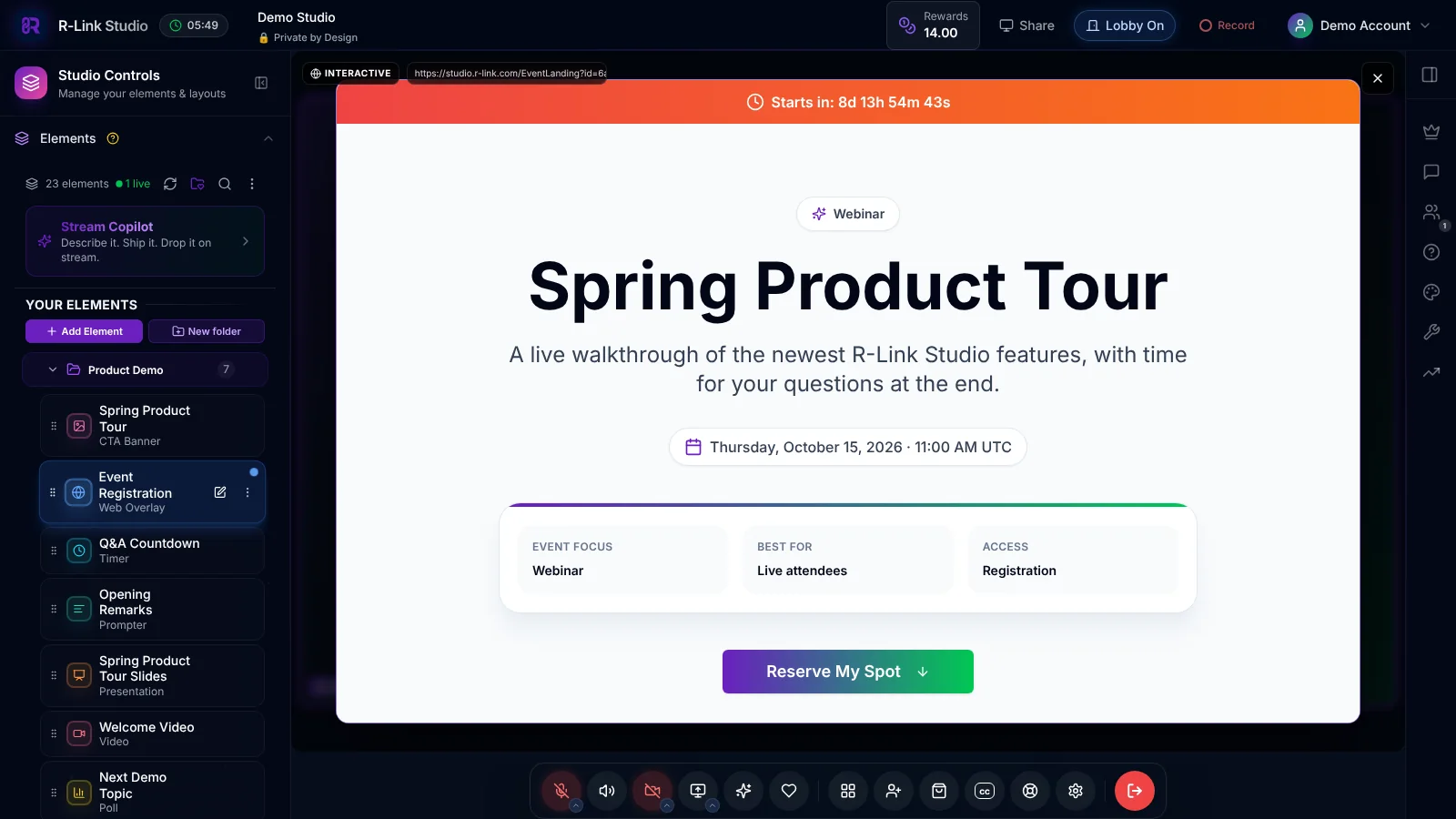Open elements list more options menu
Viewport: 1456px width, 819px height.
tap(252, 184)
